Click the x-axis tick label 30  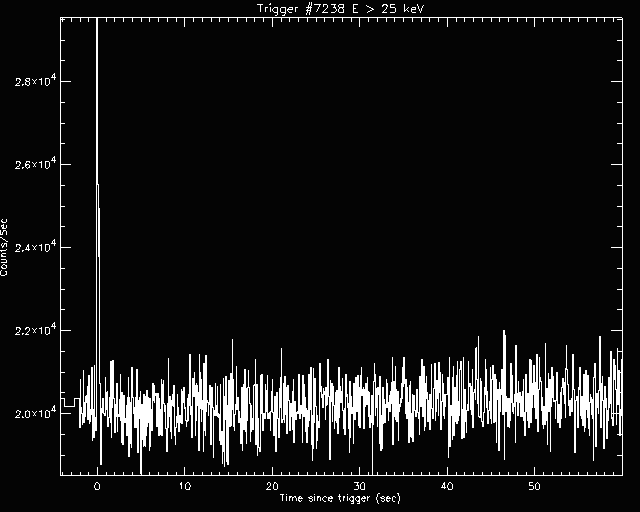[x=360, y=486]
